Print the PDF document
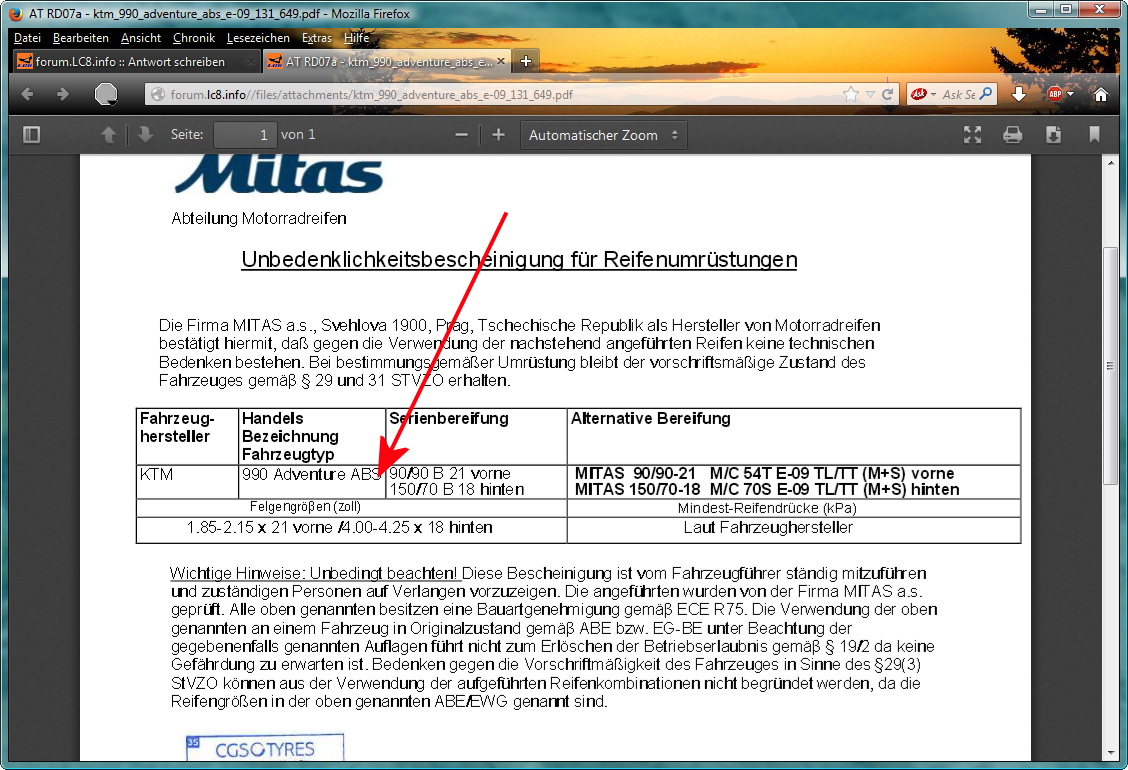The width and height of the screenshot is (1128, 770). coord(1012,135)
